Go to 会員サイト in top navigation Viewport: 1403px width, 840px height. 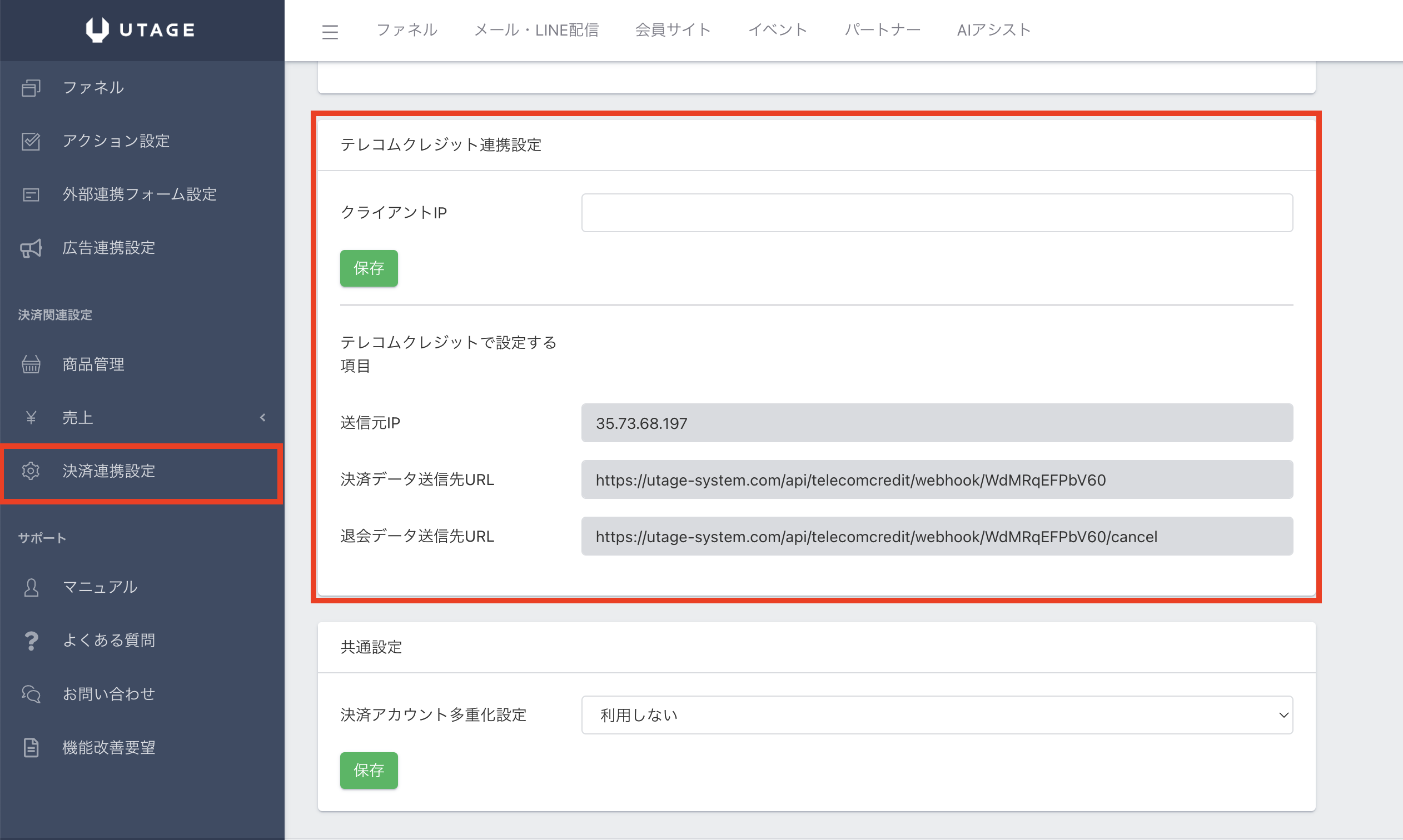[673, 30]
